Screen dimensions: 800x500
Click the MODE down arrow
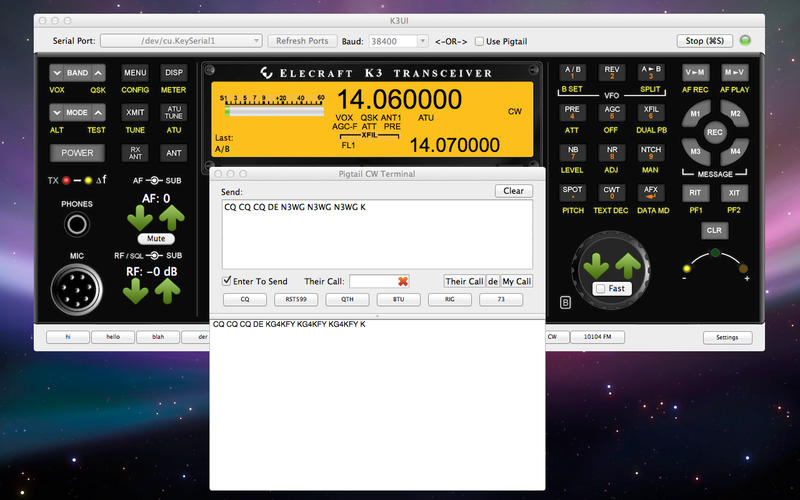pos(57,112)
